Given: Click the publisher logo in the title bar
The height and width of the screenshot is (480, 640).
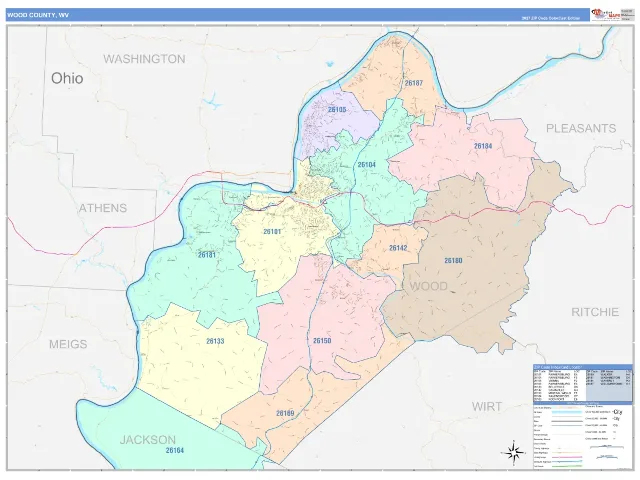Looking at the screenshot, I should pos(605,14).
